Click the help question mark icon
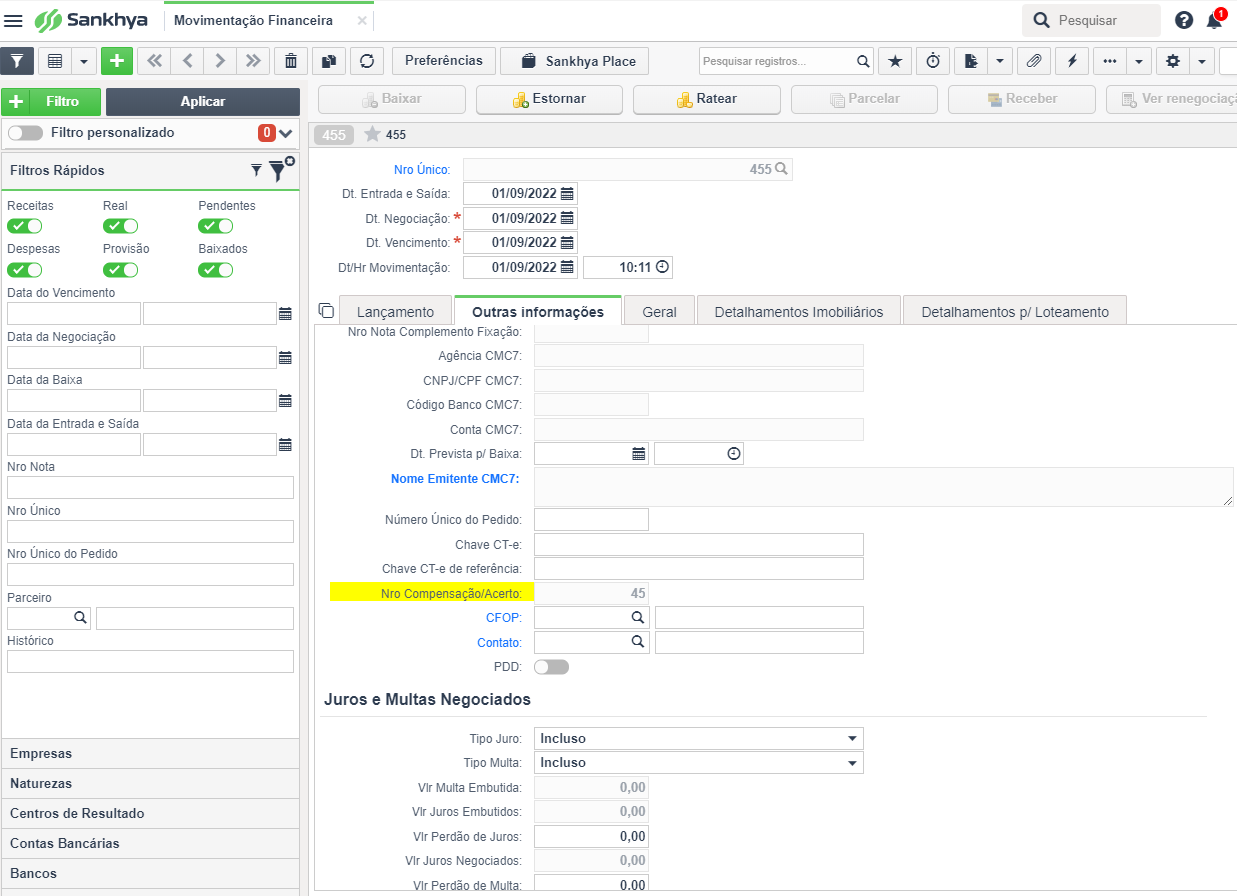1237x896 pixels. [x=1184, y=20]
